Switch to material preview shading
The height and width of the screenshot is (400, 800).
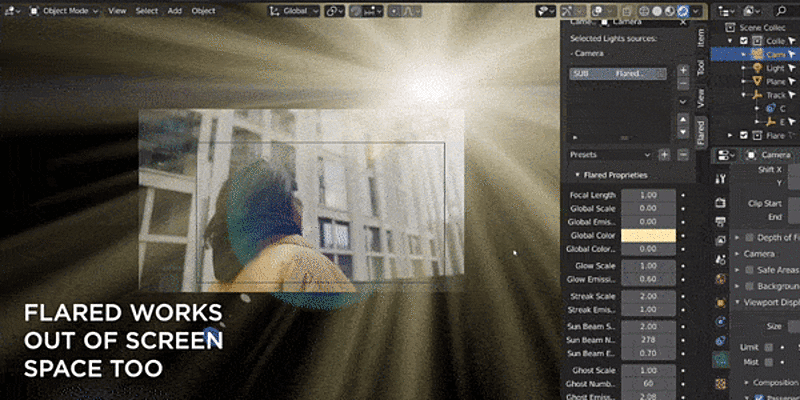tap(670, 11)
